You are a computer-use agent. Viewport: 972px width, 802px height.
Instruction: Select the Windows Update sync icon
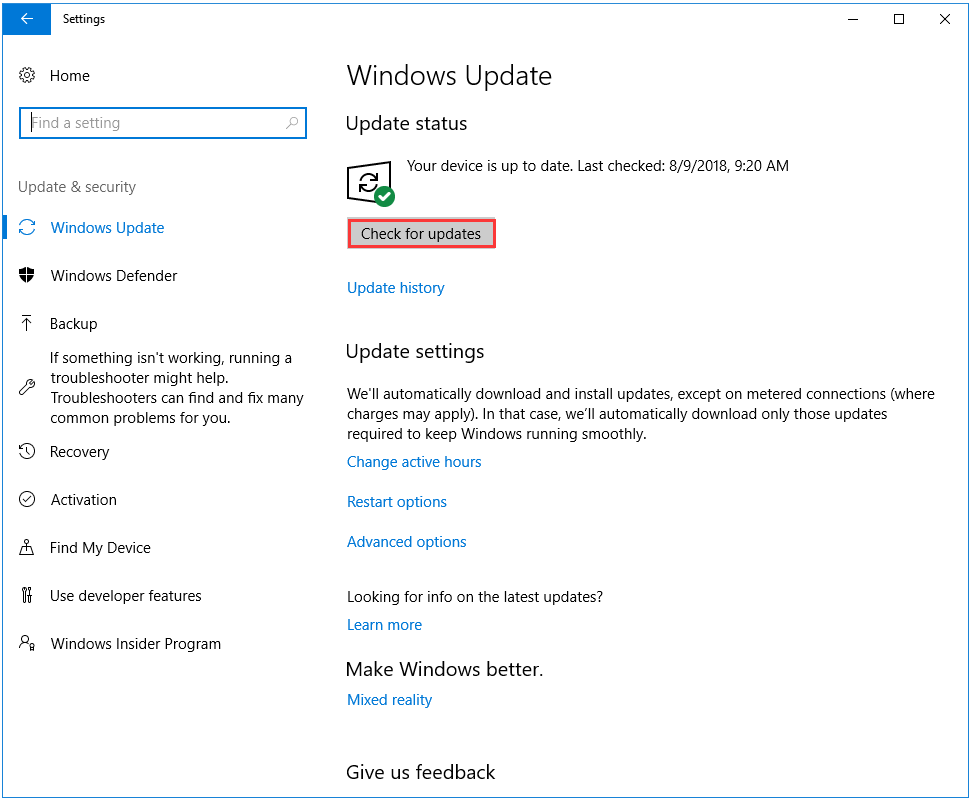tap(29, 227)
